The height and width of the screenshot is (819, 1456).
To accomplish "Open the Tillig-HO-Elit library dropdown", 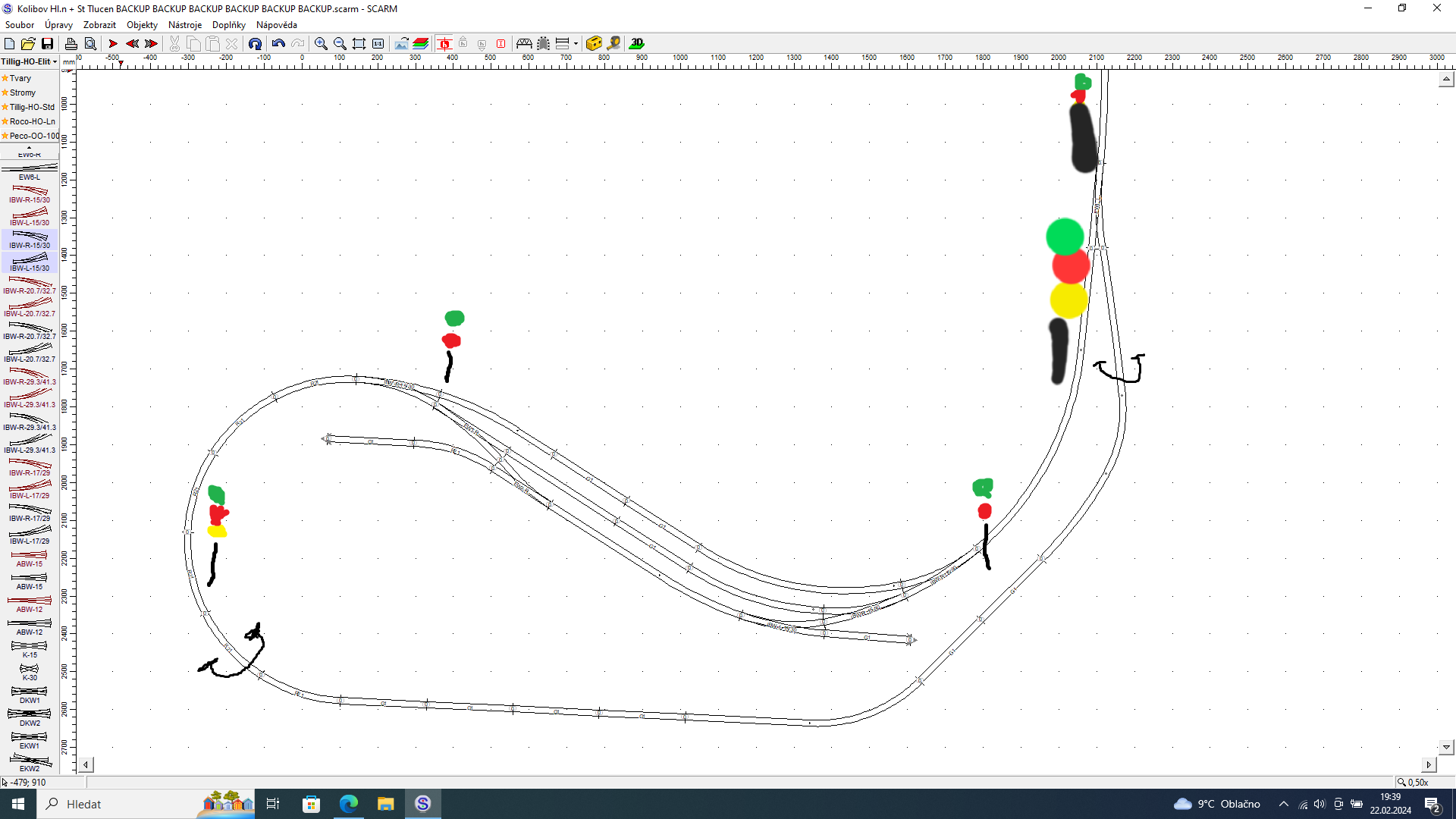I will (29, 61).
